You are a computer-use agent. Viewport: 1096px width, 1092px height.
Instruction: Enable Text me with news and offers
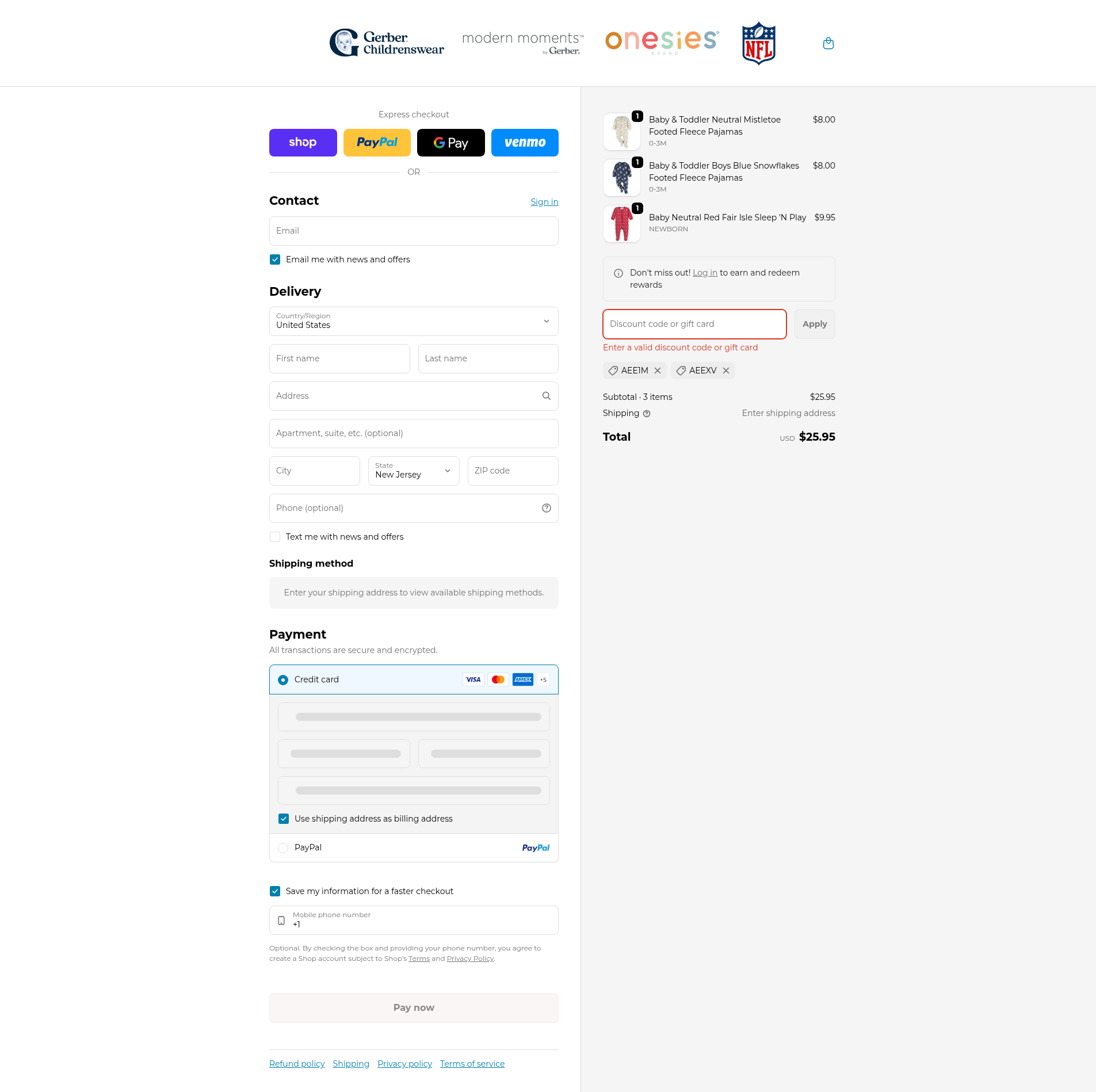tap(275, 537)
